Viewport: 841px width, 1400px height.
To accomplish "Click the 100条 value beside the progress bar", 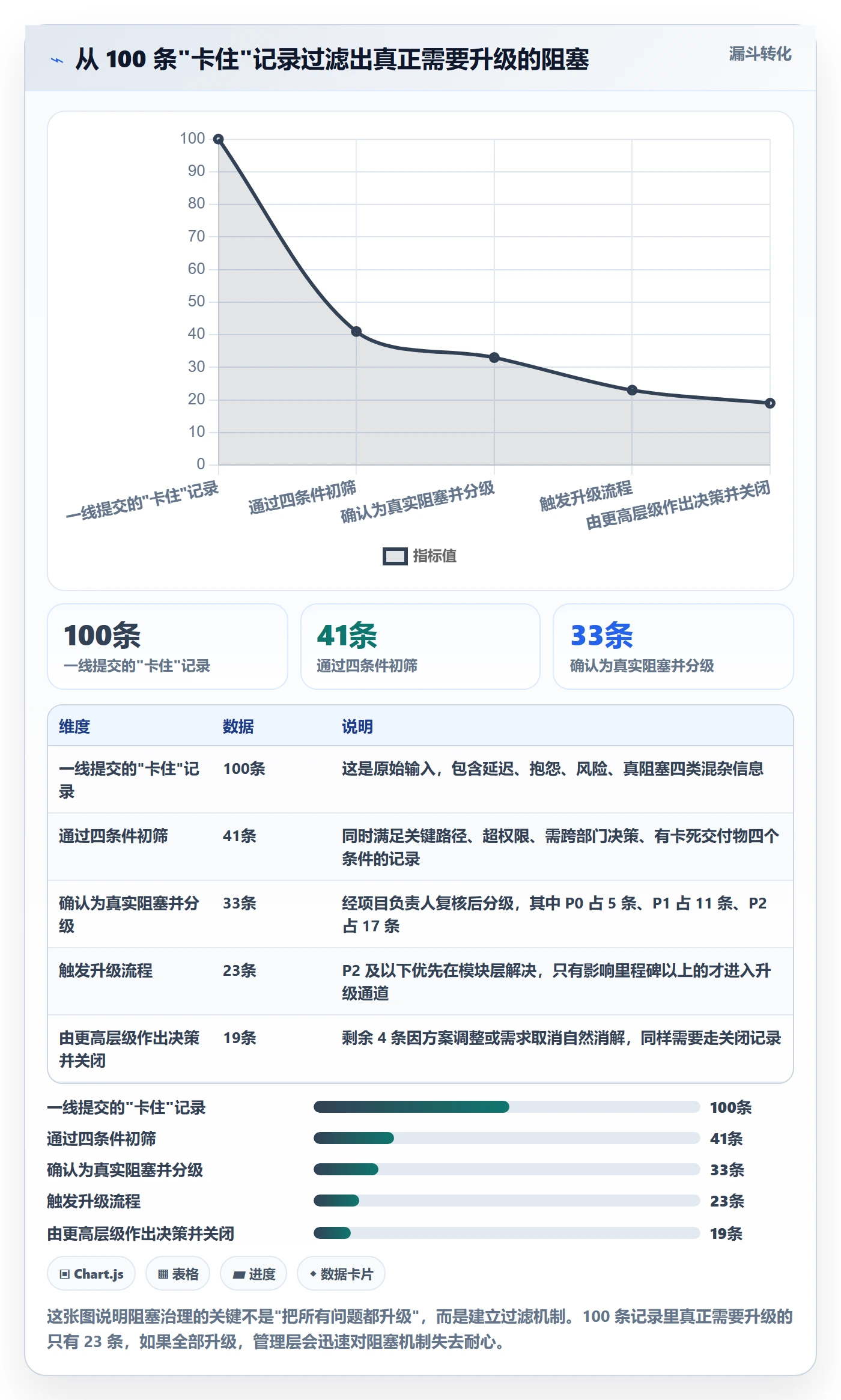I will tap(731, 1107).
